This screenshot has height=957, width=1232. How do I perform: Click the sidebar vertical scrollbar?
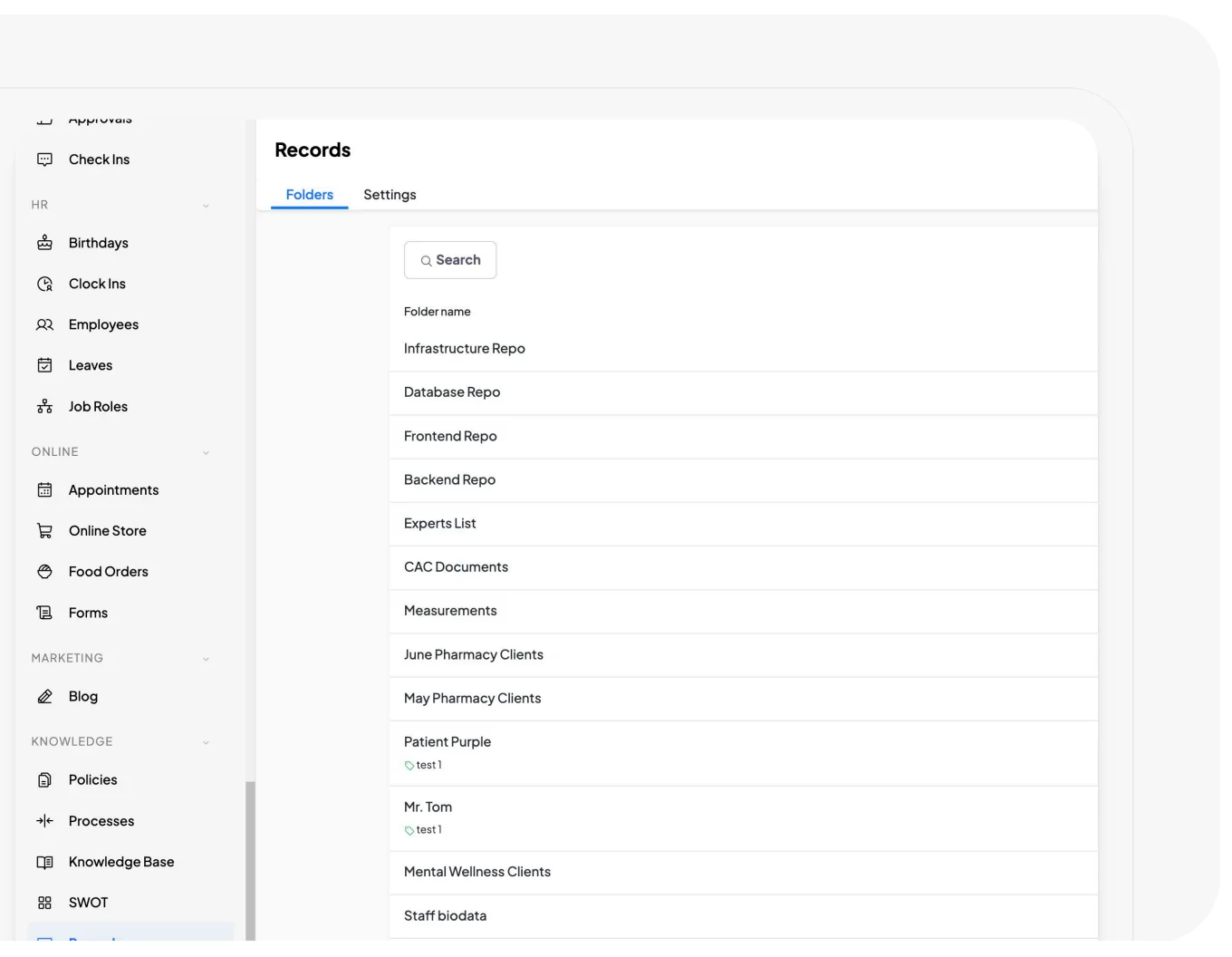pos(250,861)
